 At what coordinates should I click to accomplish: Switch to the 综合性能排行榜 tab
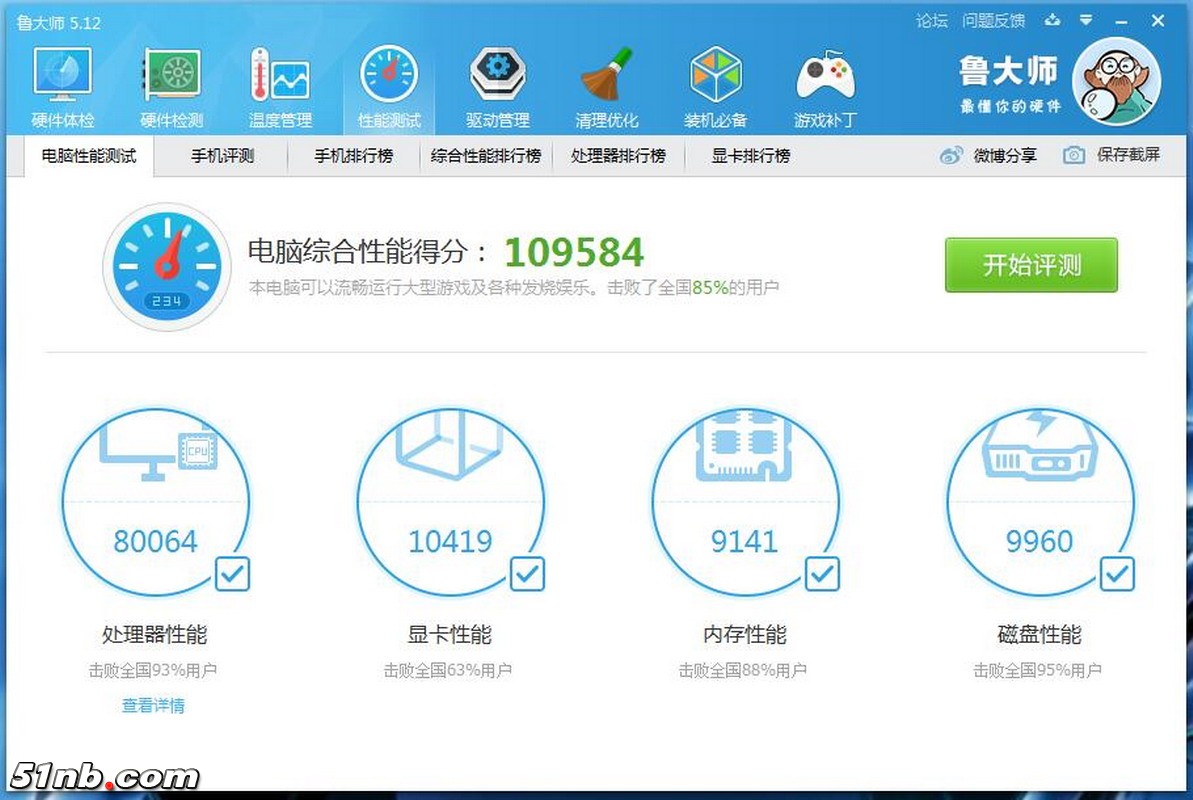coord(486,156)
